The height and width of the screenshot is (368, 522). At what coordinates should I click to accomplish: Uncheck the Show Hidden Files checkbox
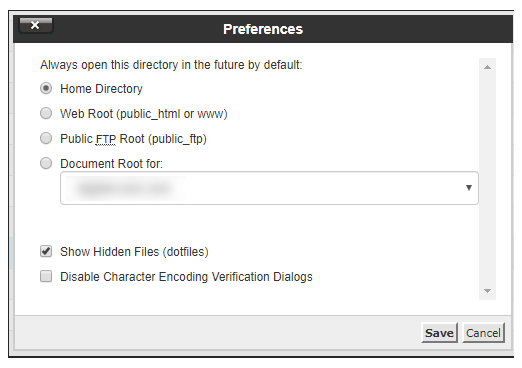[46, 251]
